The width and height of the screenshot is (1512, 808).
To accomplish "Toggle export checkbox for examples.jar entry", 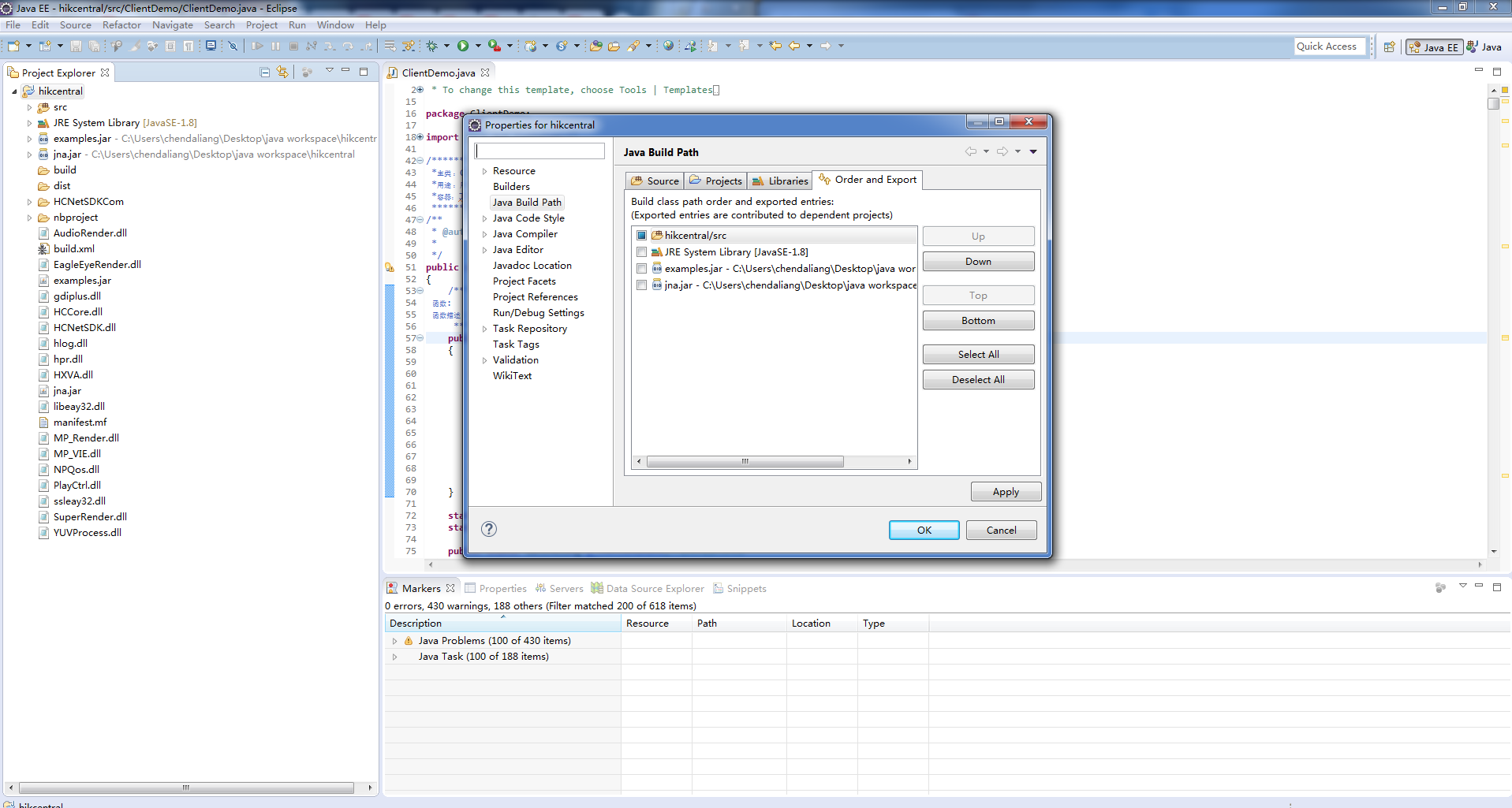I will click(x=641, y=269).
